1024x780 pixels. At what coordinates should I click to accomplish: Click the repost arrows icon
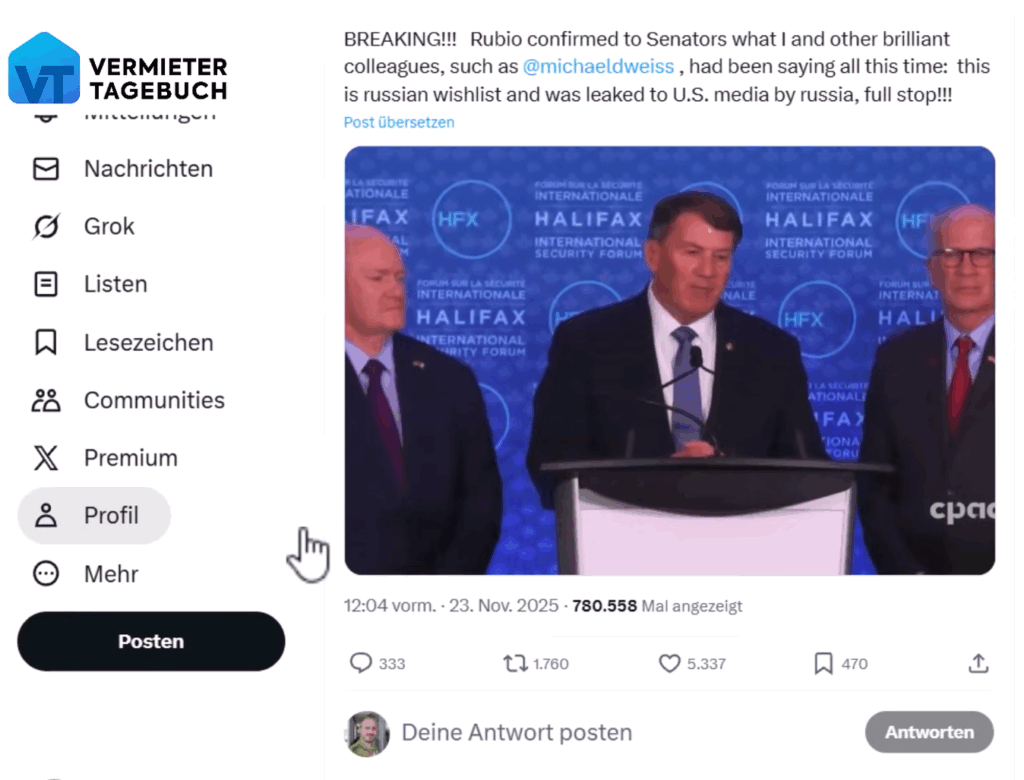515,663
